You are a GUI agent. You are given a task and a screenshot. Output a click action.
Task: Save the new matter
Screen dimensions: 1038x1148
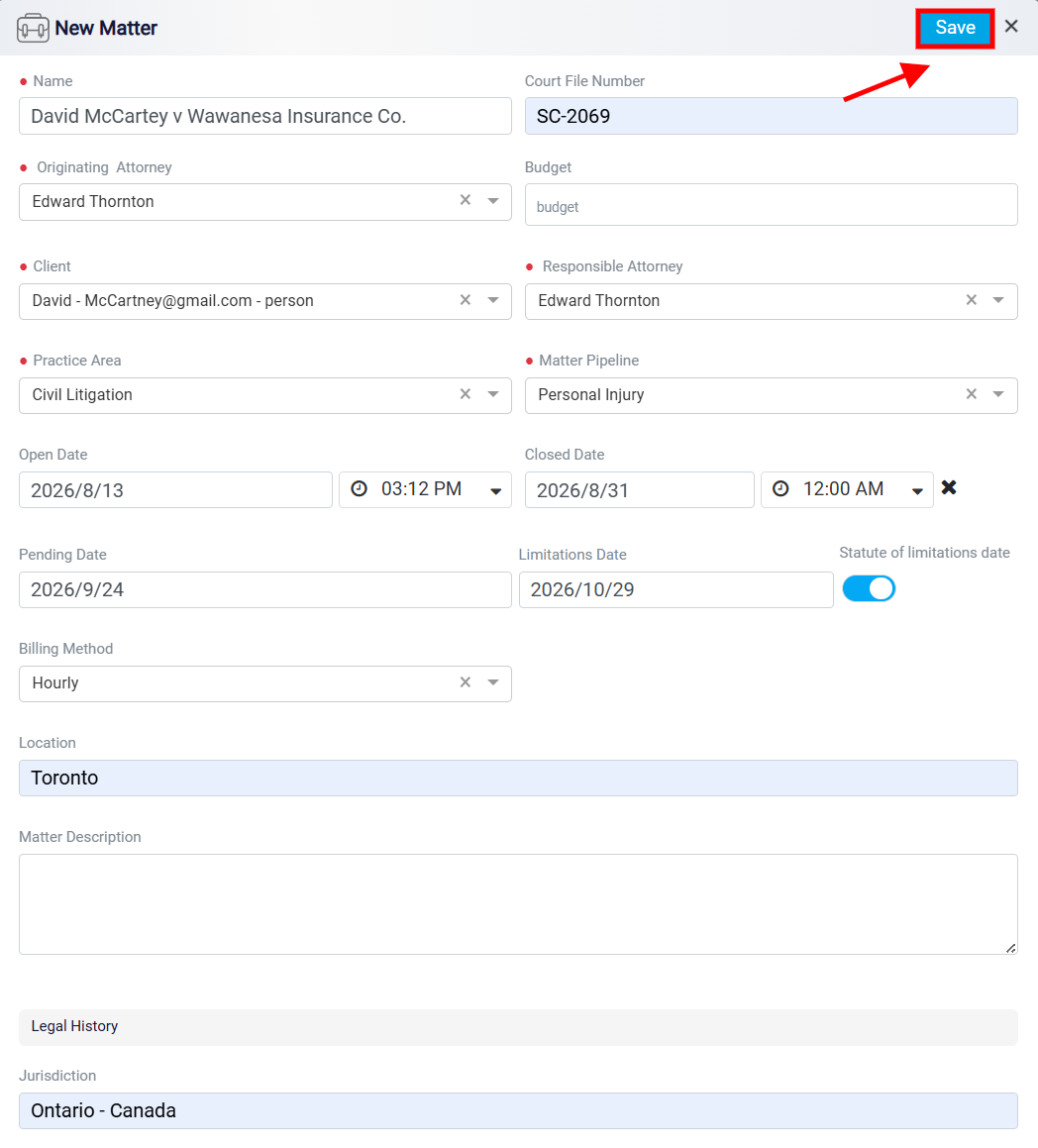[955, 28]
